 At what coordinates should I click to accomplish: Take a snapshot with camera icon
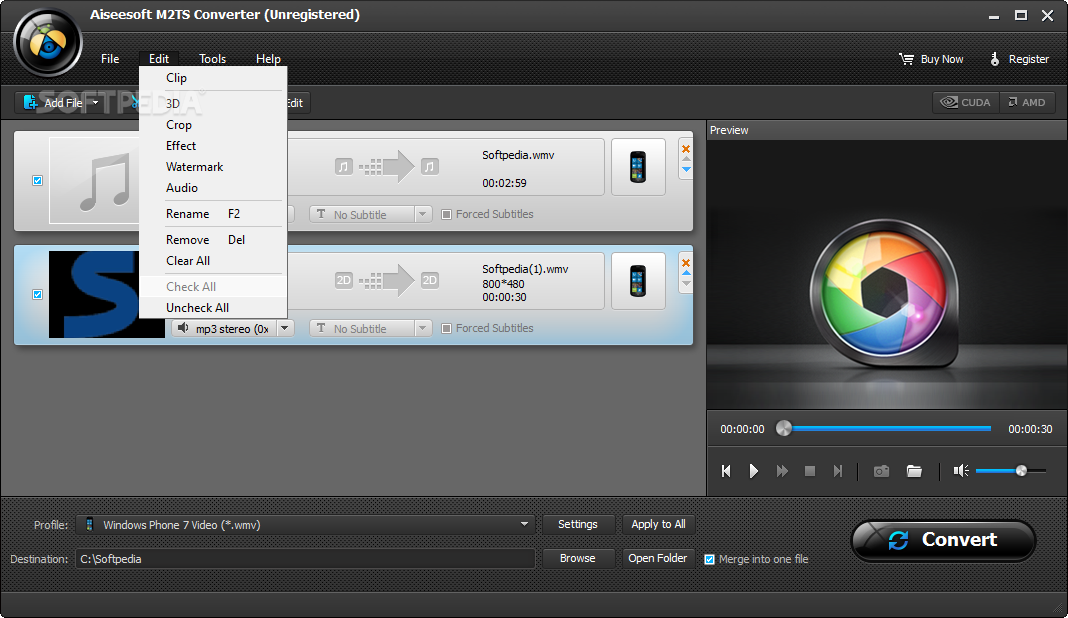881,471
